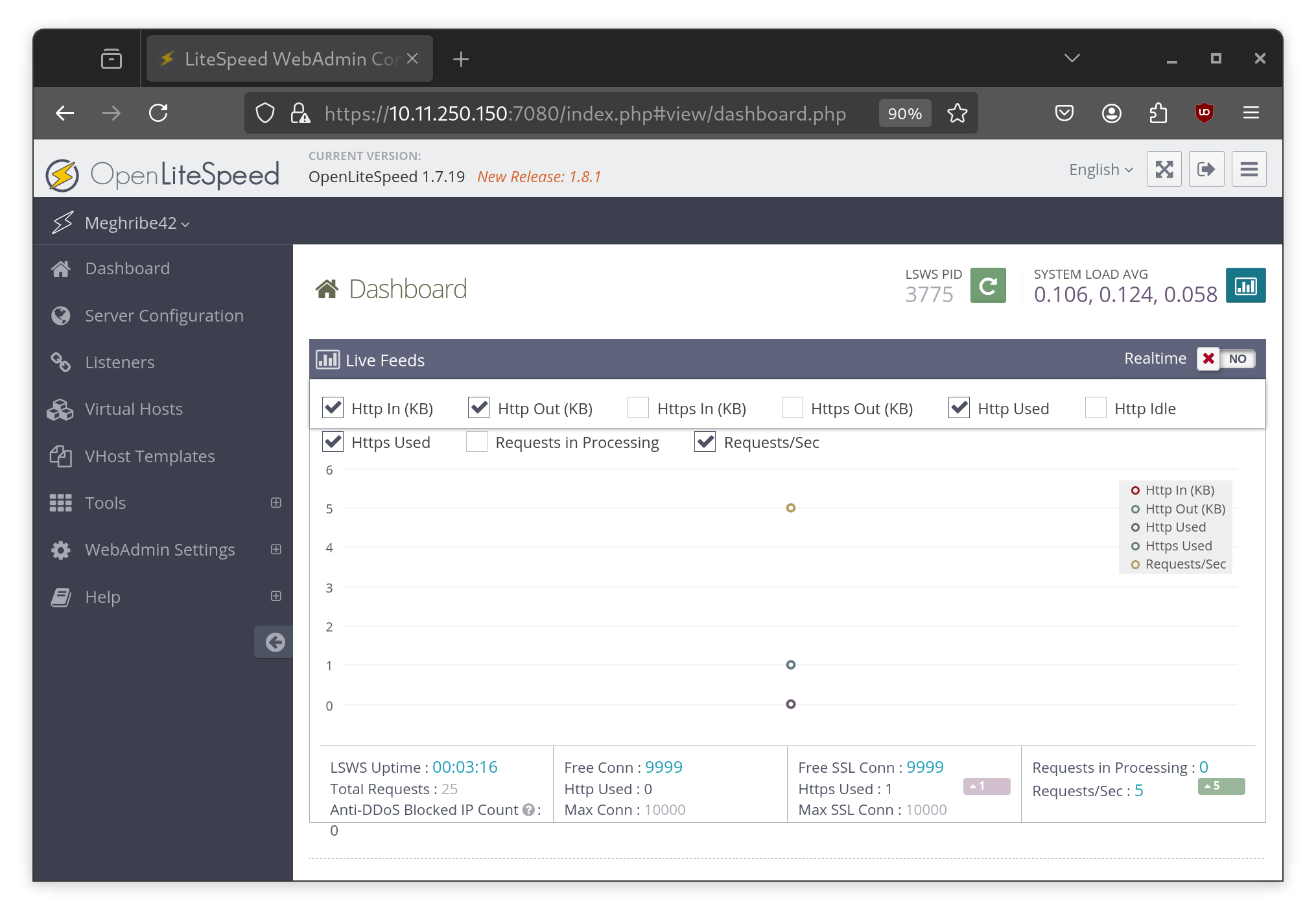Go back to the previous page
This screenshot has height=918, width=1316.
65,113
